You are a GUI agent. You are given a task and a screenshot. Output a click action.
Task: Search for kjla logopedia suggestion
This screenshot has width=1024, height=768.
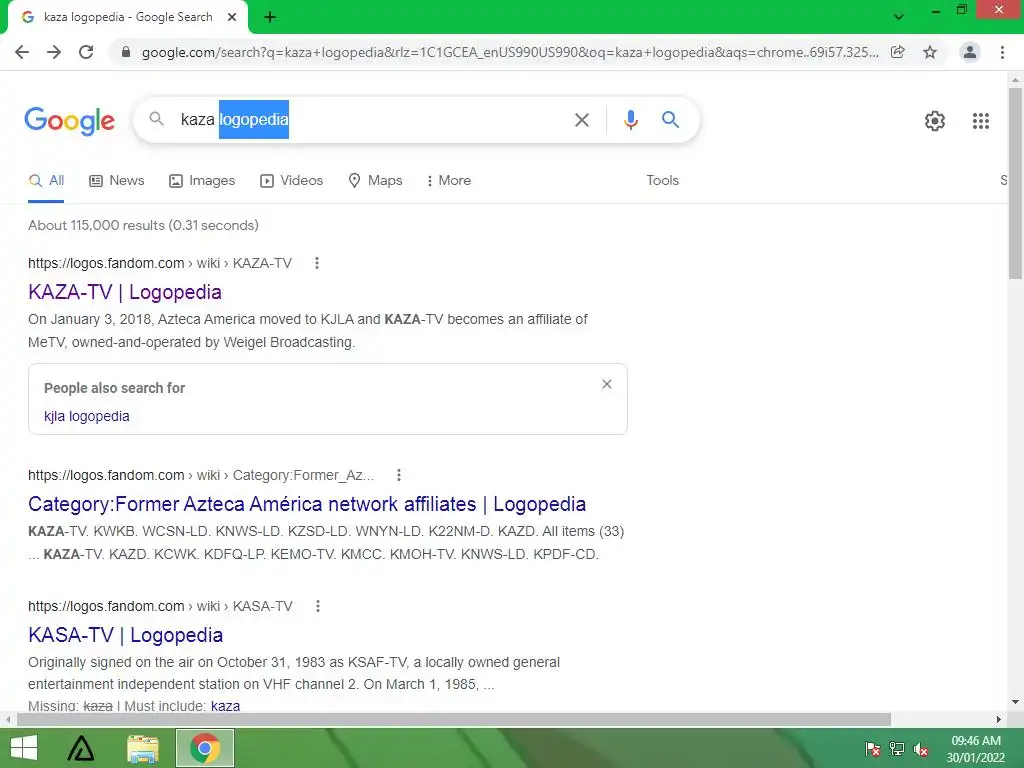point(87,416)
